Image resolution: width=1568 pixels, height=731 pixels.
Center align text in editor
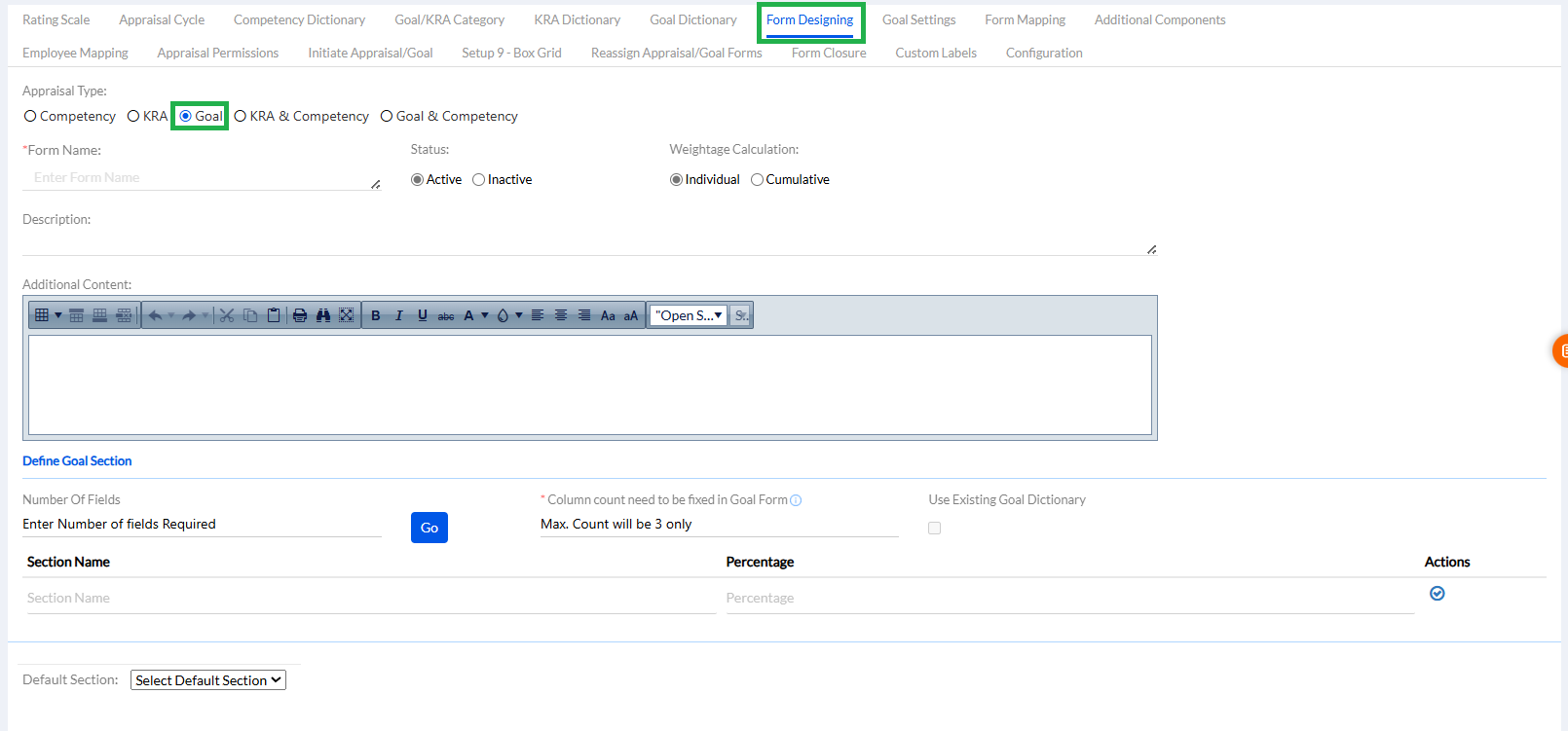pos(561,315)
